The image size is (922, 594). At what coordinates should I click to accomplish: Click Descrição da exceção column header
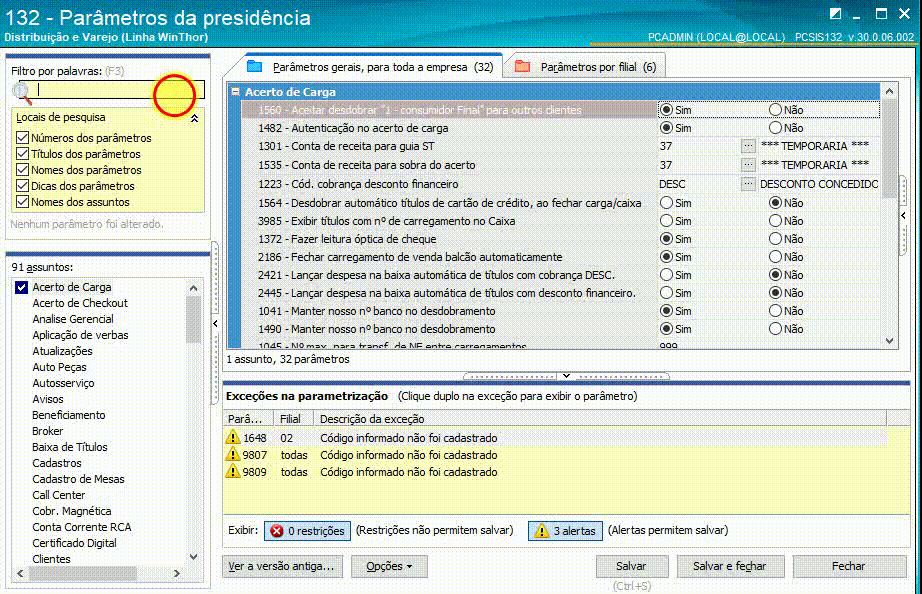[x=600, y=419]
